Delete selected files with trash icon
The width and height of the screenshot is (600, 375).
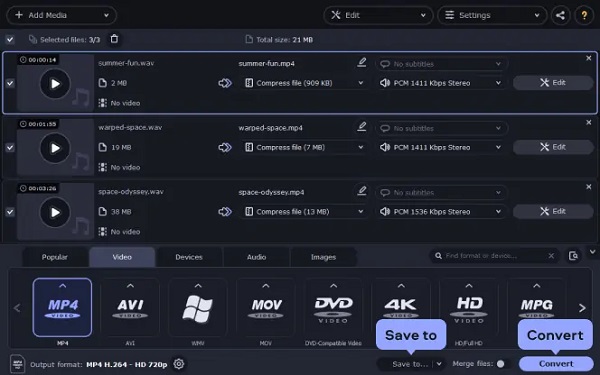point(114,39)
